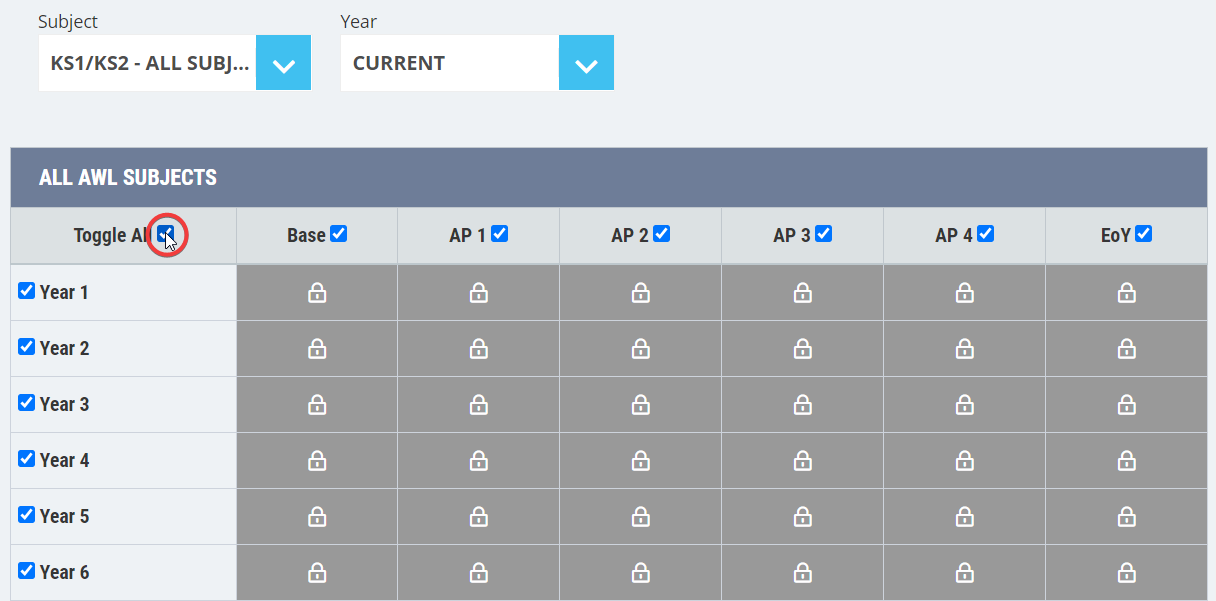Click the CURRENT year field
1216x601 pixels.
coord(450,63)
